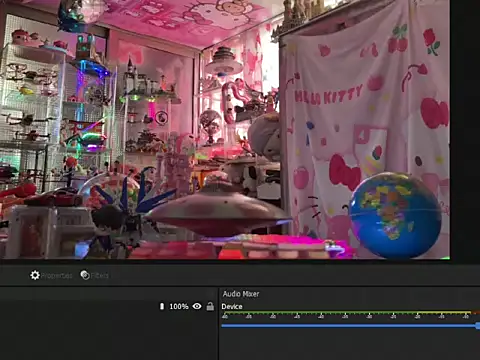Screen dimensions: 480x360
Task: Toggle source visibility with the eye icon
Action: (197, 306)
